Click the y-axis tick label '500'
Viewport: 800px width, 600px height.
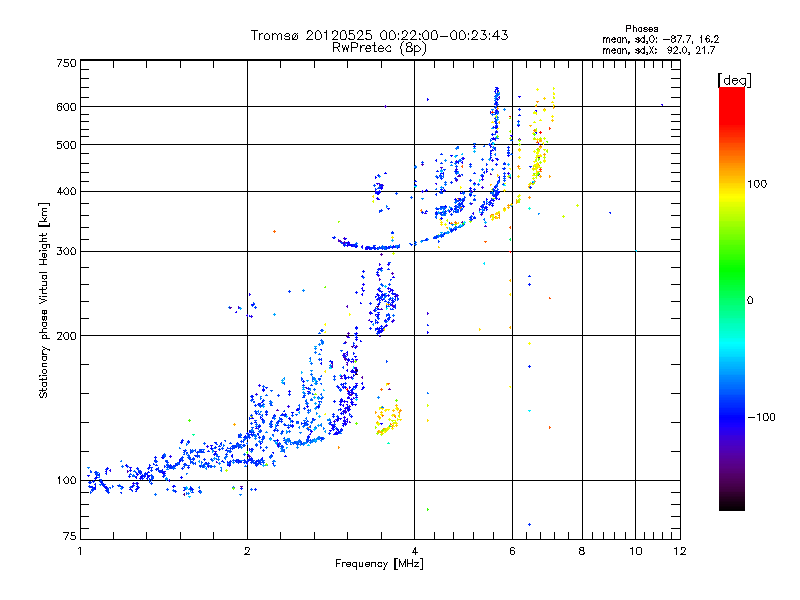[66, 145]
